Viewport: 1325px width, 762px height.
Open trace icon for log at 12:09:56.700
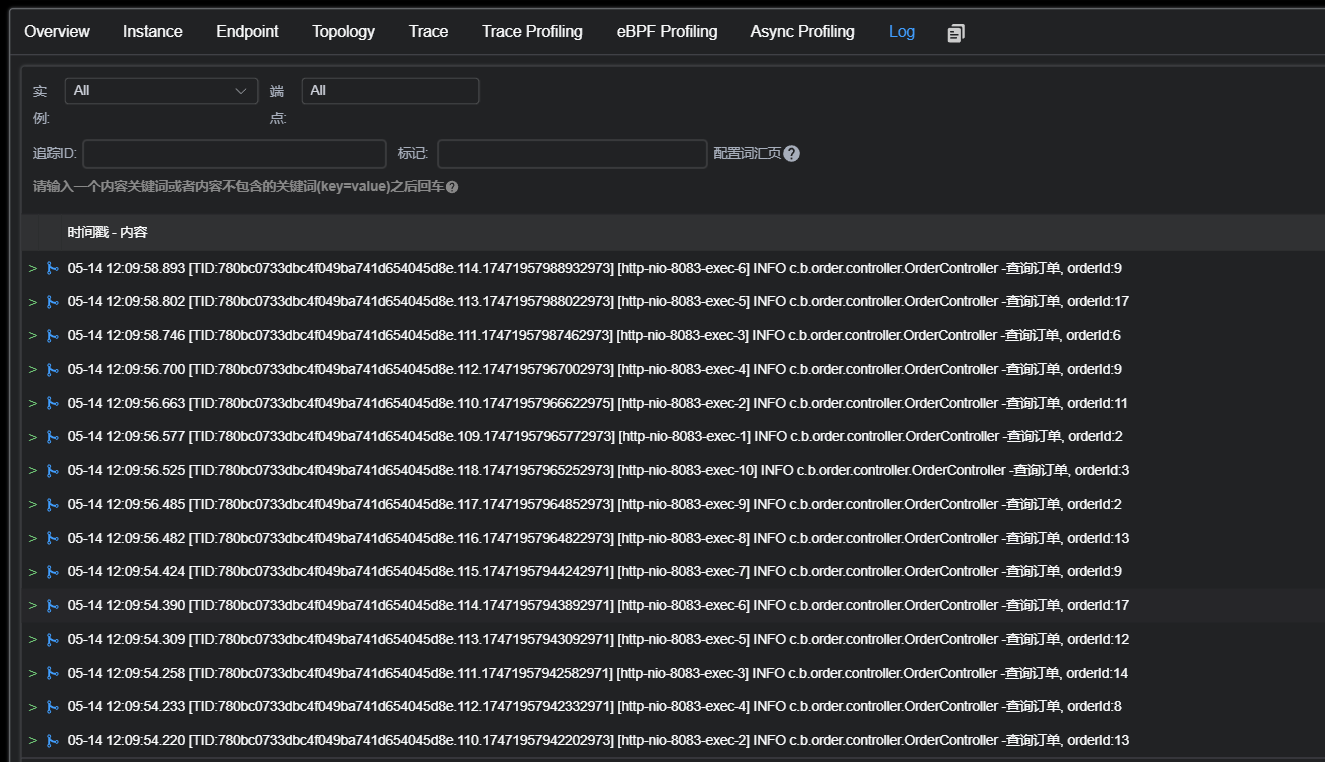tap(53, 370)
